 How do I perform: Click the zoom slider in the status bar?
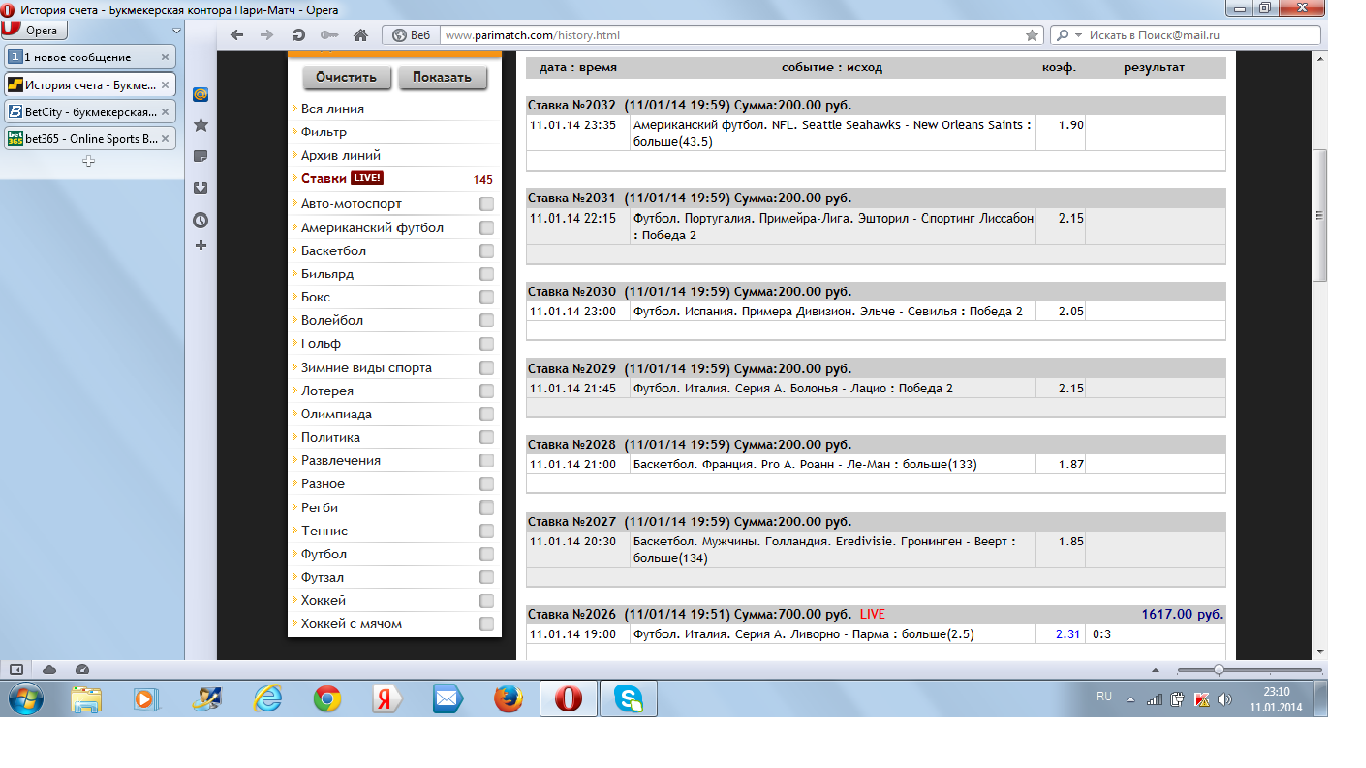pyautogui.click(x=1218, y=669)
